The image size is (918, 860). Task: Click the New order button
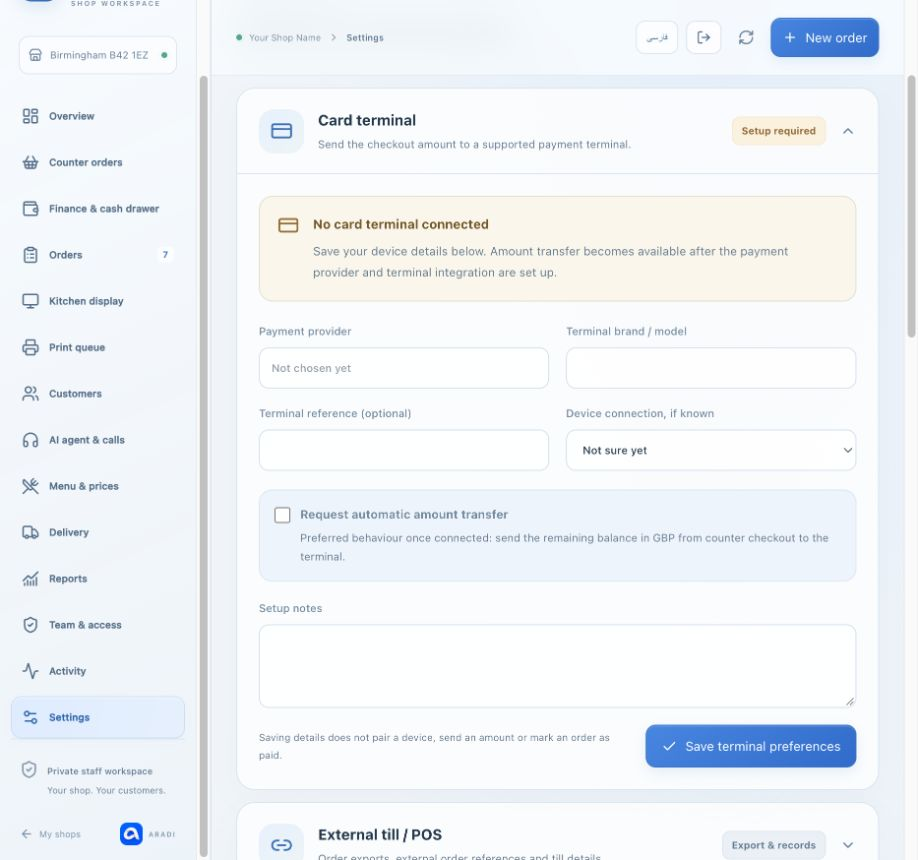824,37
